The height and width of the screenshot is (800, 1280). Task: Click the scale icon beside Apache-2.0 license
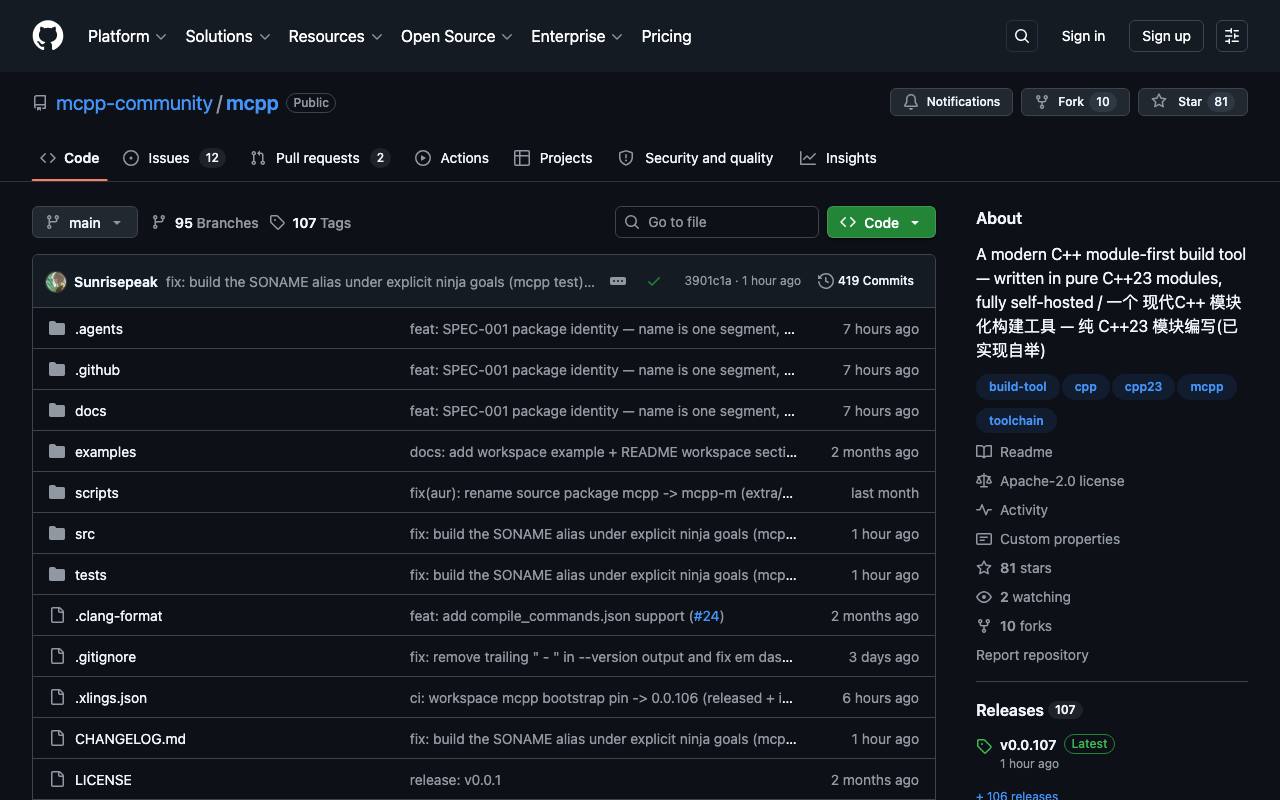pos(984,481)
